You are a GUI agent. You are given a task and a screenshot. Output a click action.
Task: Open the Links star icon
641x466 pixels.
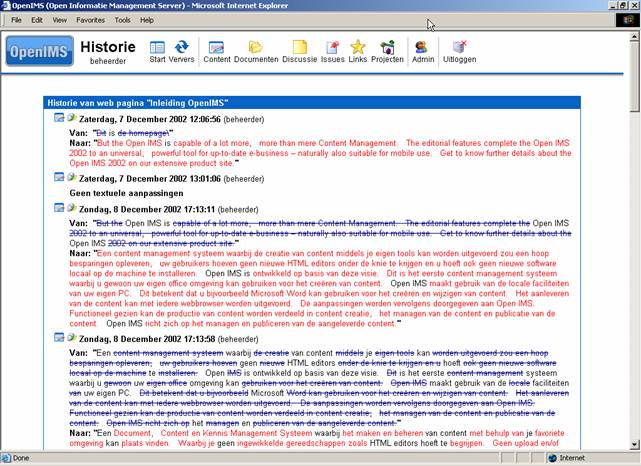pos(358,47)
